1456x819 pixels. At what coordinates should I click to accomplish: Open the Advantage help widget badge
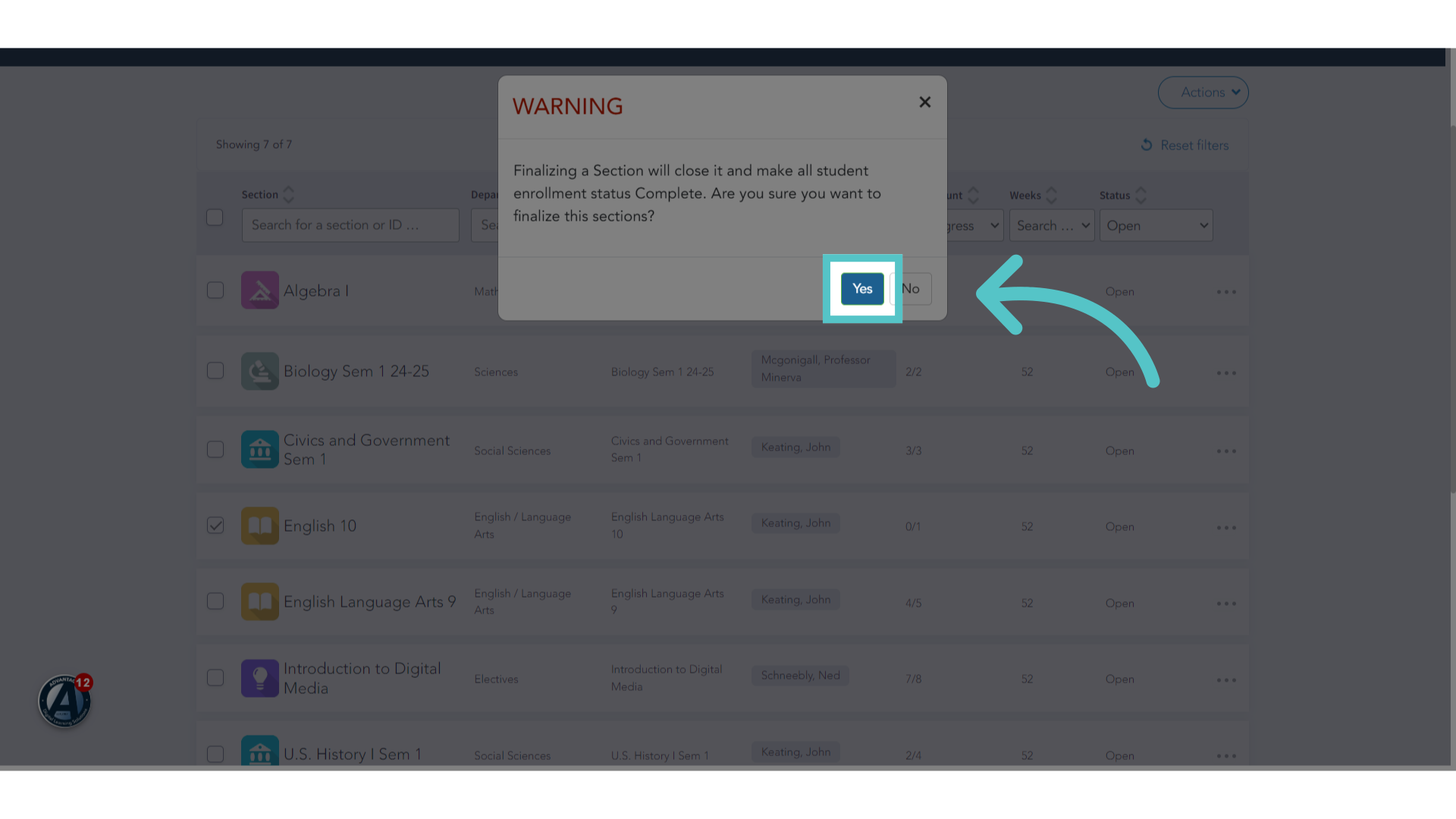[x=65, y=701]
